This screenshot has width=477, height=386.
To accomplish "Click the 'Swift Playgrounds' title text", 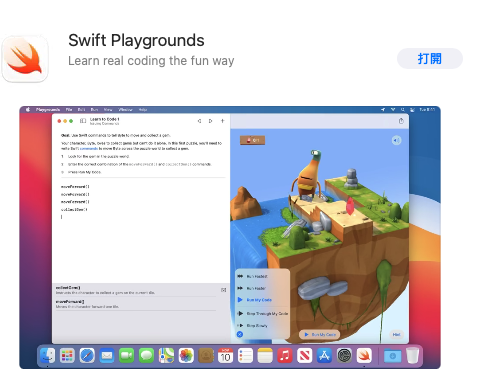I will click(136, 41).
